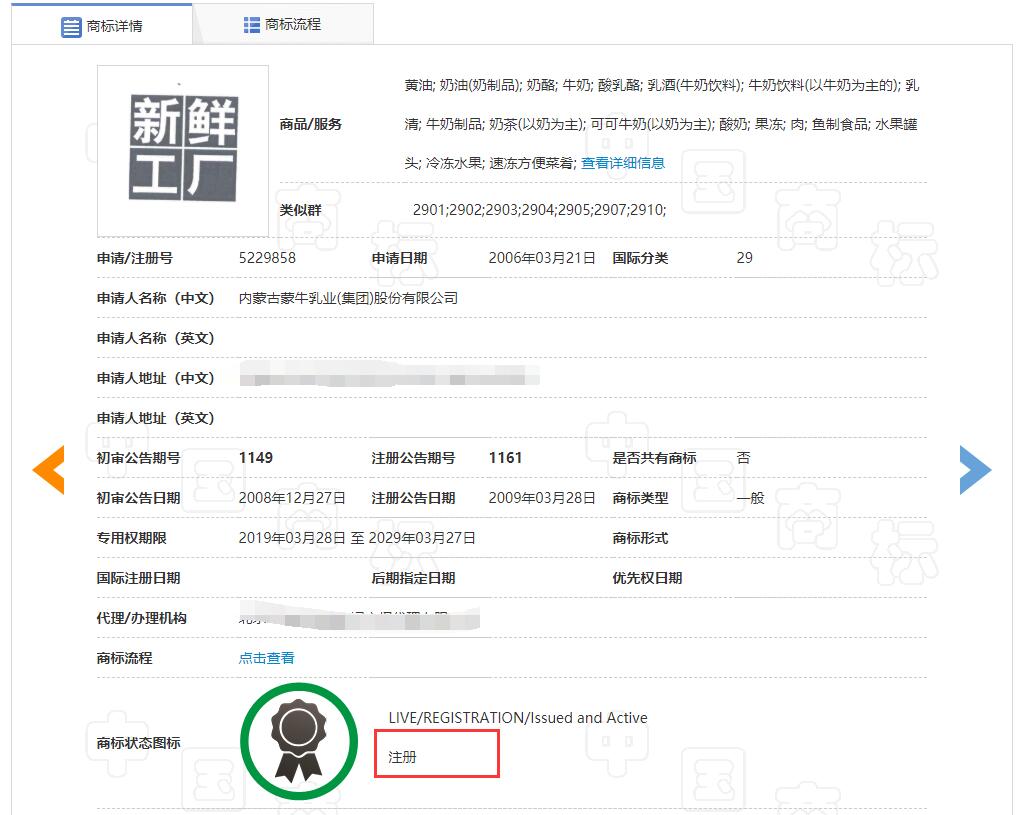The height and width of the screenshot is (815, 1020).
Task: Select registration announcement issue number 1161
Action: click(x=505, y=458)
